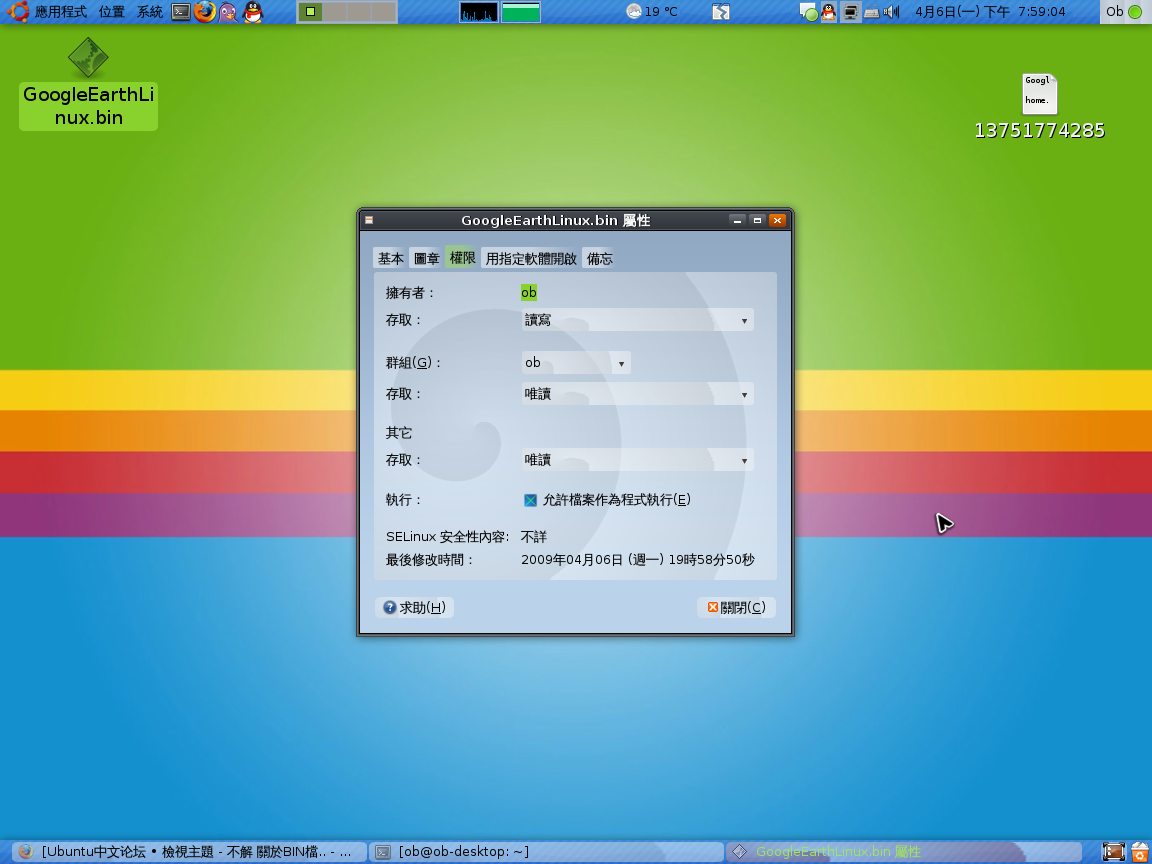The image size is (1152, 864).
Task: Switch to the second workspace in switcher
Action: pyautogui.click(x=334, y=12)
